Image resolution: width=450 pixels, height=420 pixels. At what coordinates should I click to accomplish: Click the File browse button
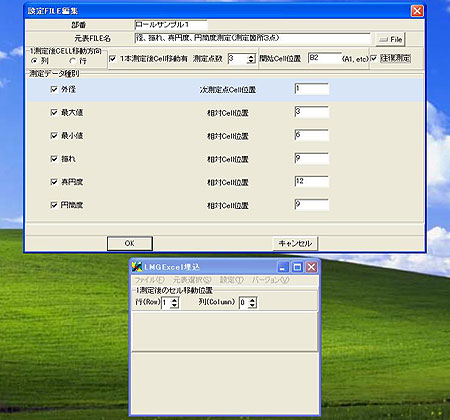[390, 39]
